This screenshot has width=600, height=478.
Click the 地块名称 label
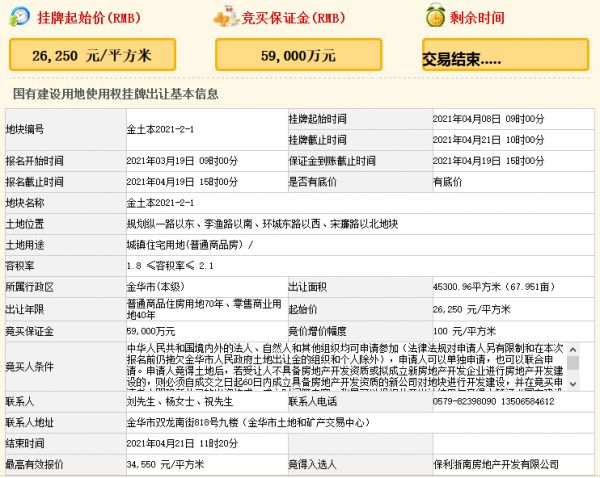[x=25, y=203]
